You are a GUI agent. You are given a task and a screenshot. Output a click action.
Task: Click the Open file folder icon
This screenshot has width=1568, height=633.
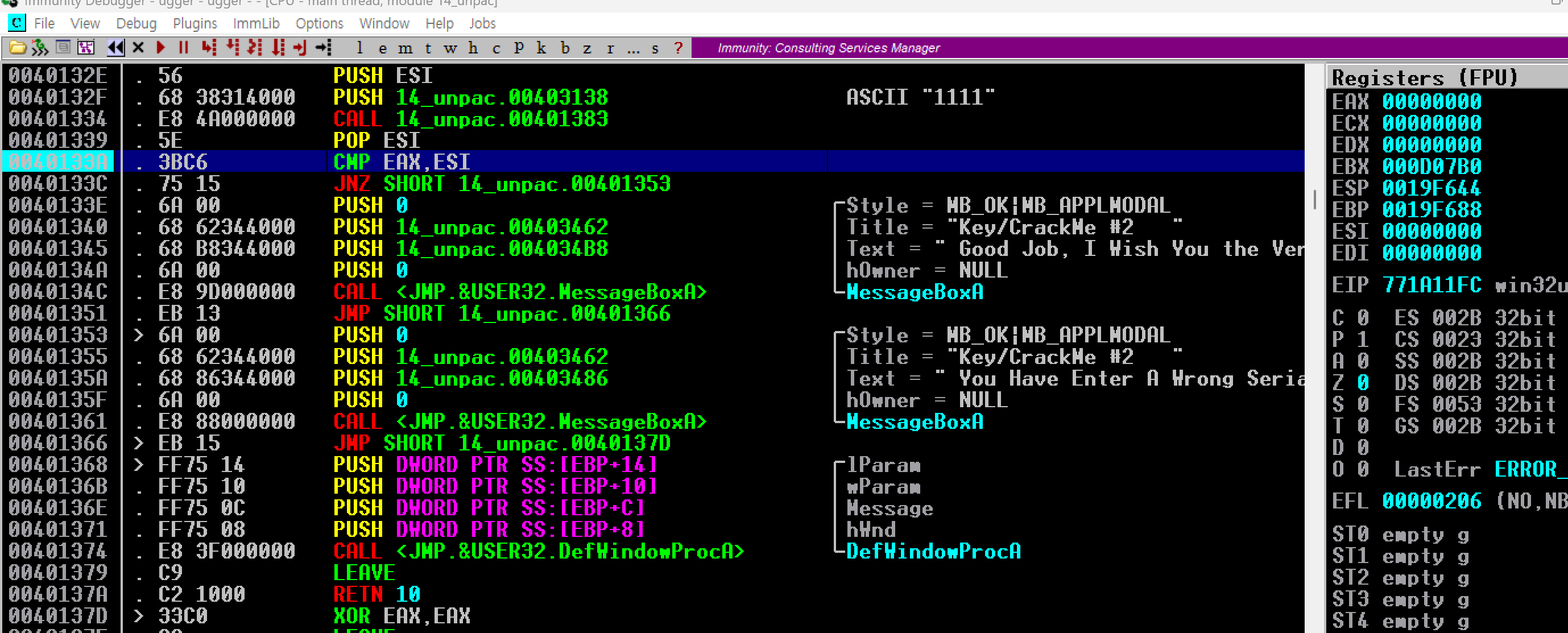[x=17, y=47]
